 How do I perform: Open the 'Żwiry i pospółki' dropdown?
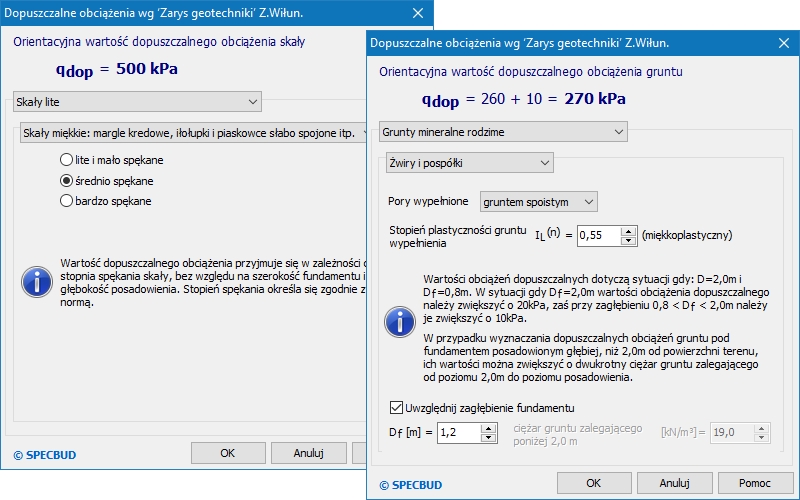[469, 162]
